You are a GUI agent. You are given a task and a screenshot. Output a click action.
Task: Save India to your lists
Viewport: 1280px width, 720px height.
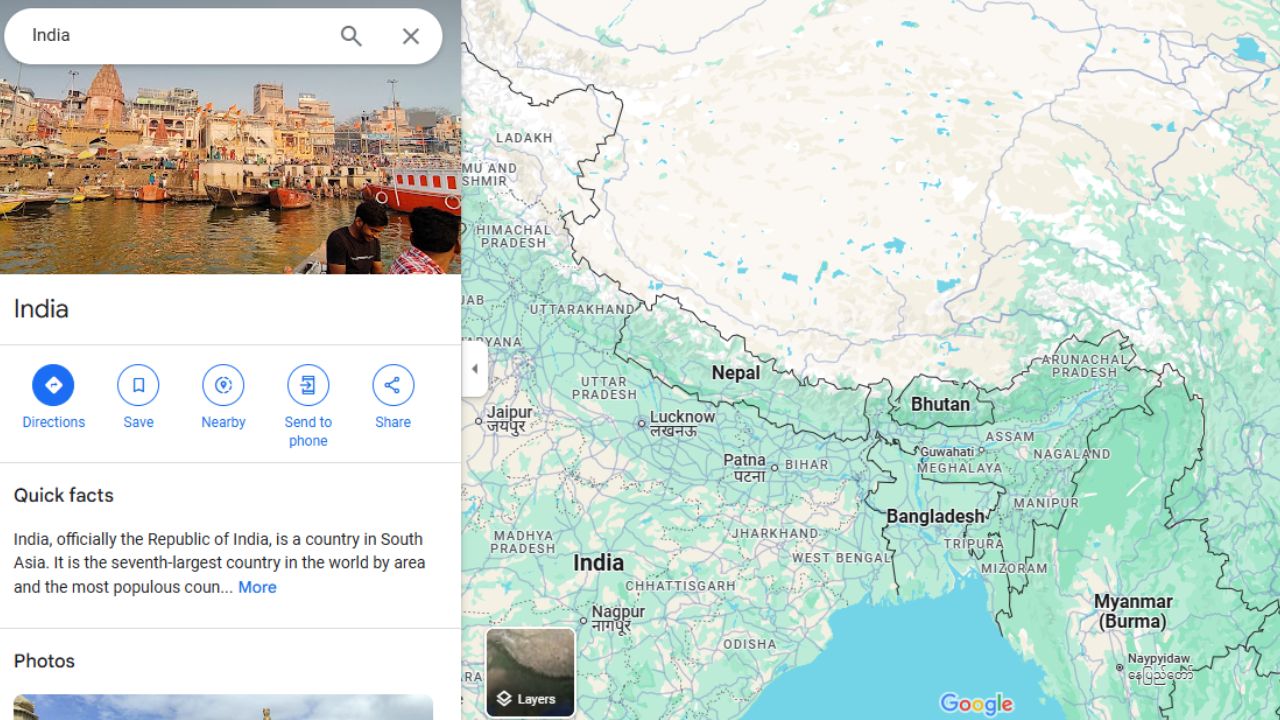[138, 385]
